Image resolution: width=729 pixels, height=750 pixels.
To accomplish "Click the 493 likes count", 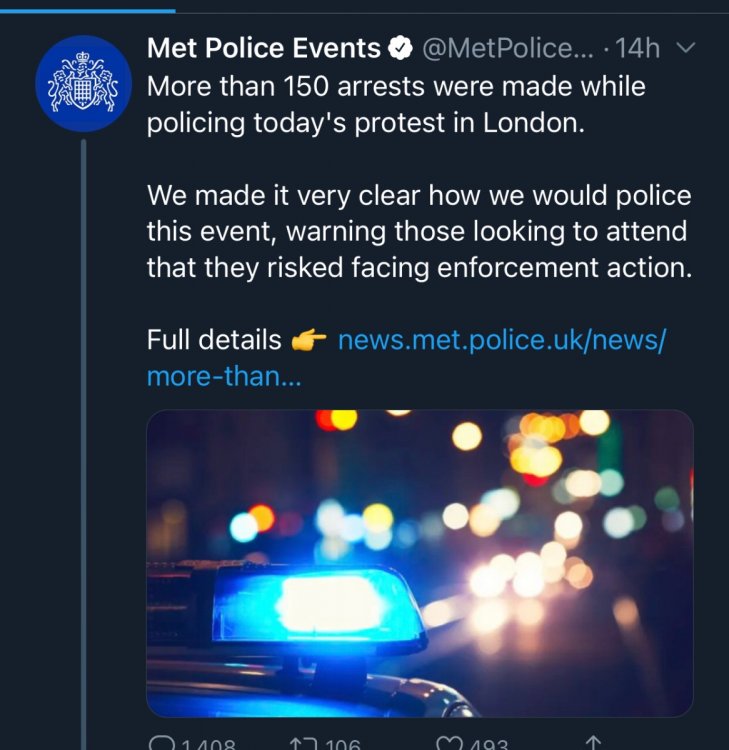I will click(489, 745).
